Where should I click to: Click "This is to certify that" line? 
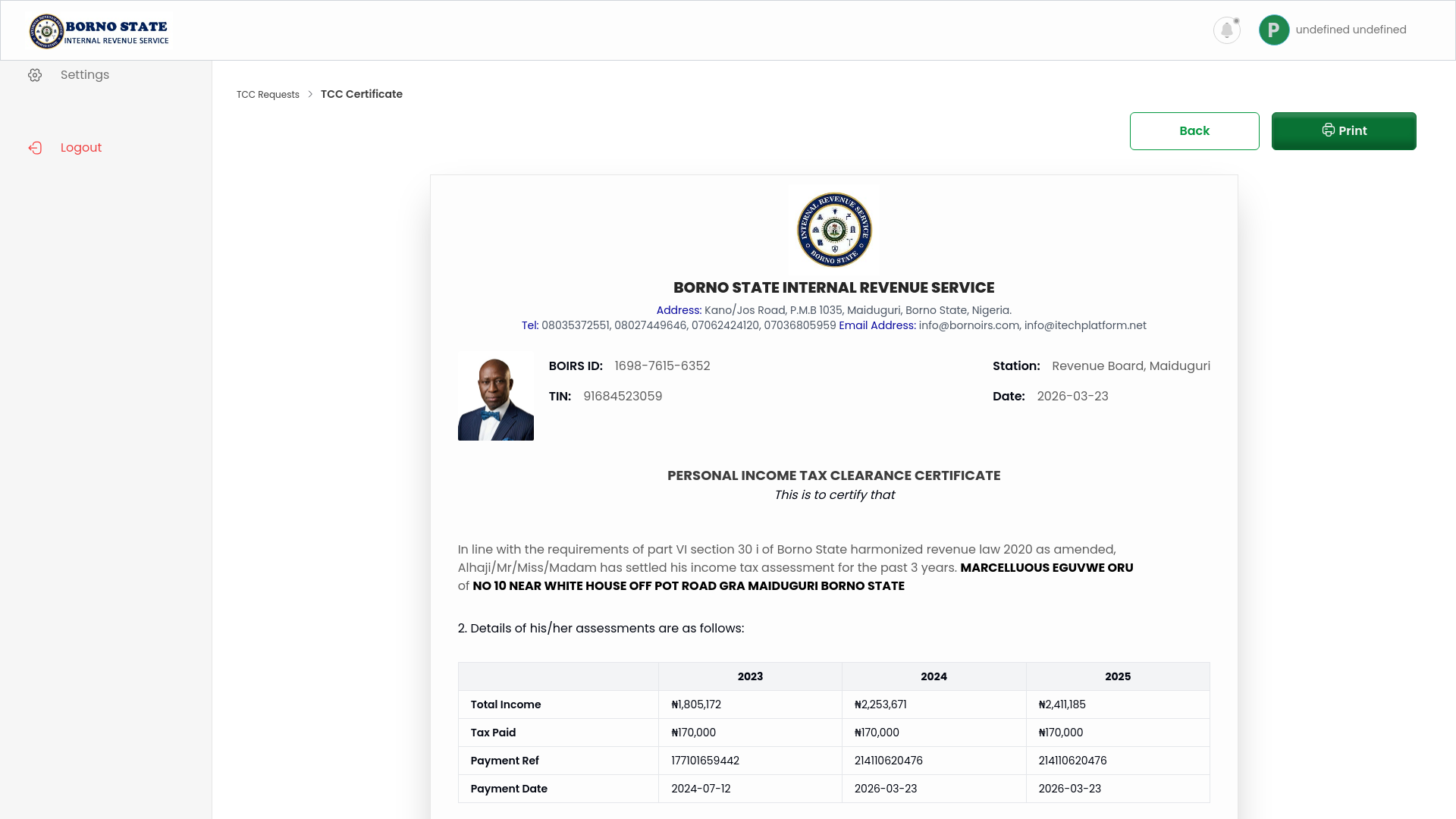coord(834,495)
